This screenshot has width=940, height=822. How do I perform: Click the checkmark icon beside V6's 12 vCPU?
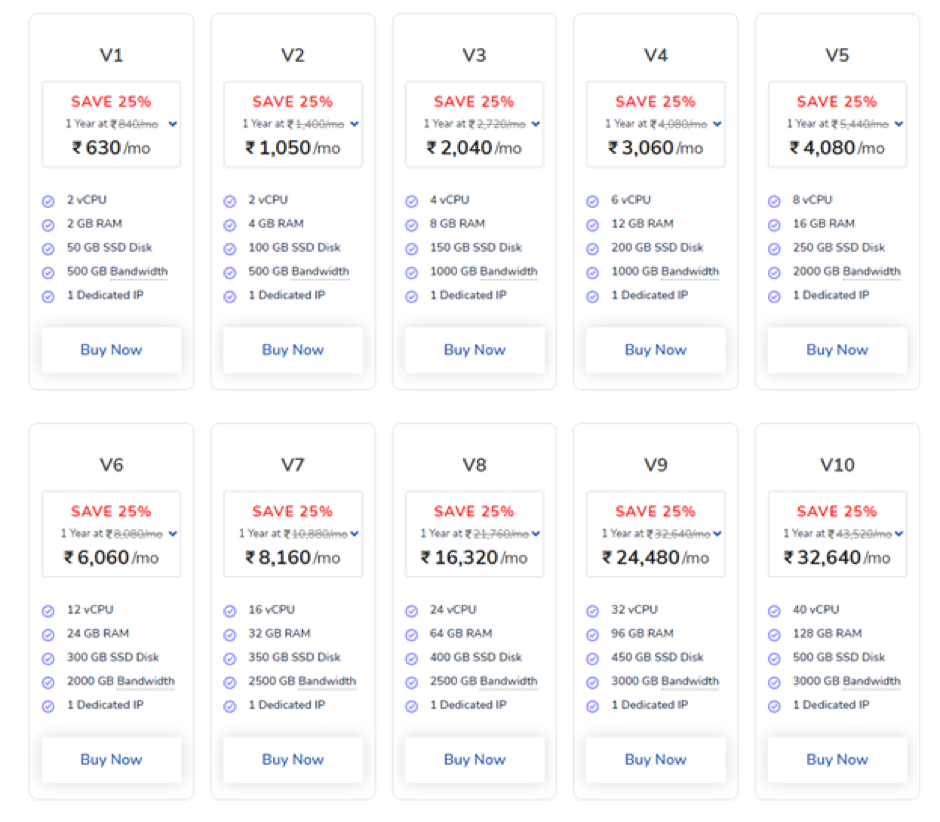[48, 611]
